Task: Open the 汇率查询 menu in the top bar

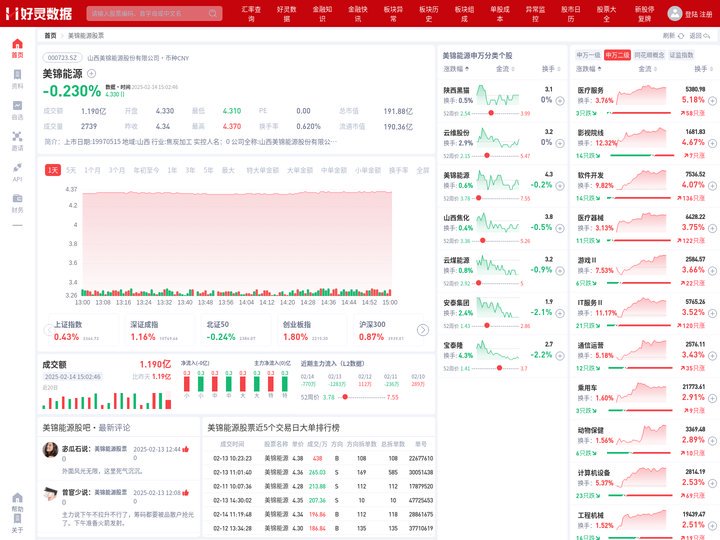Action: (x=251, y=14)
